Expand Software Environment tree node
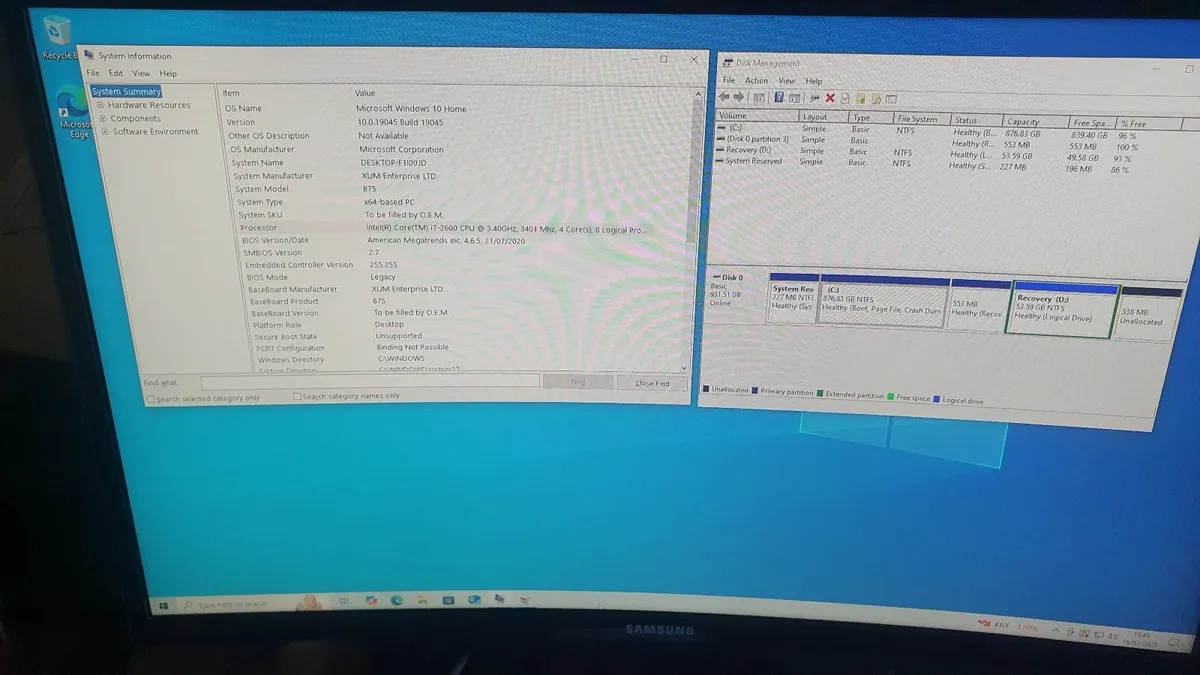Image resolution: width=1200 pixels, height=675 pixels. pos(105,132)
